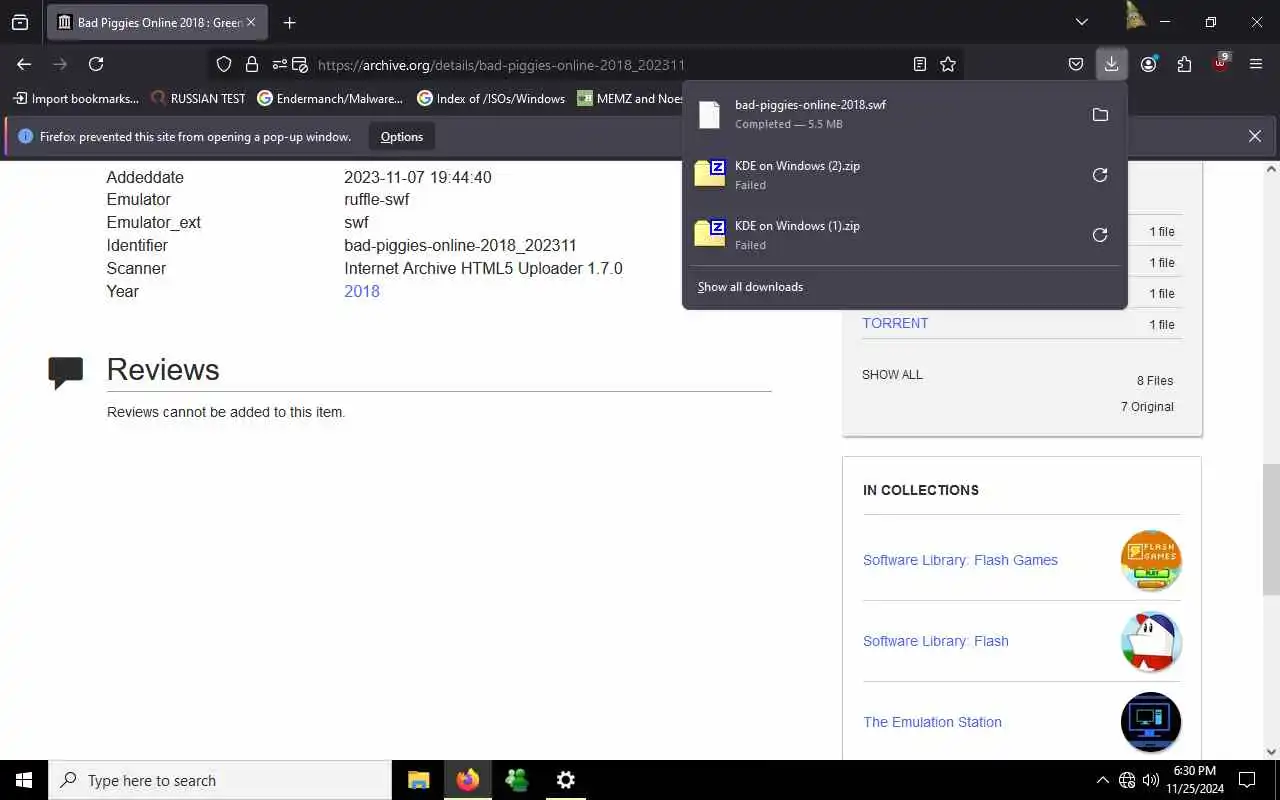The image size is (1280, 800).
Task: Show bad-piggies-online-2018.swf in folder
Action: click(x=1100, y=115)
